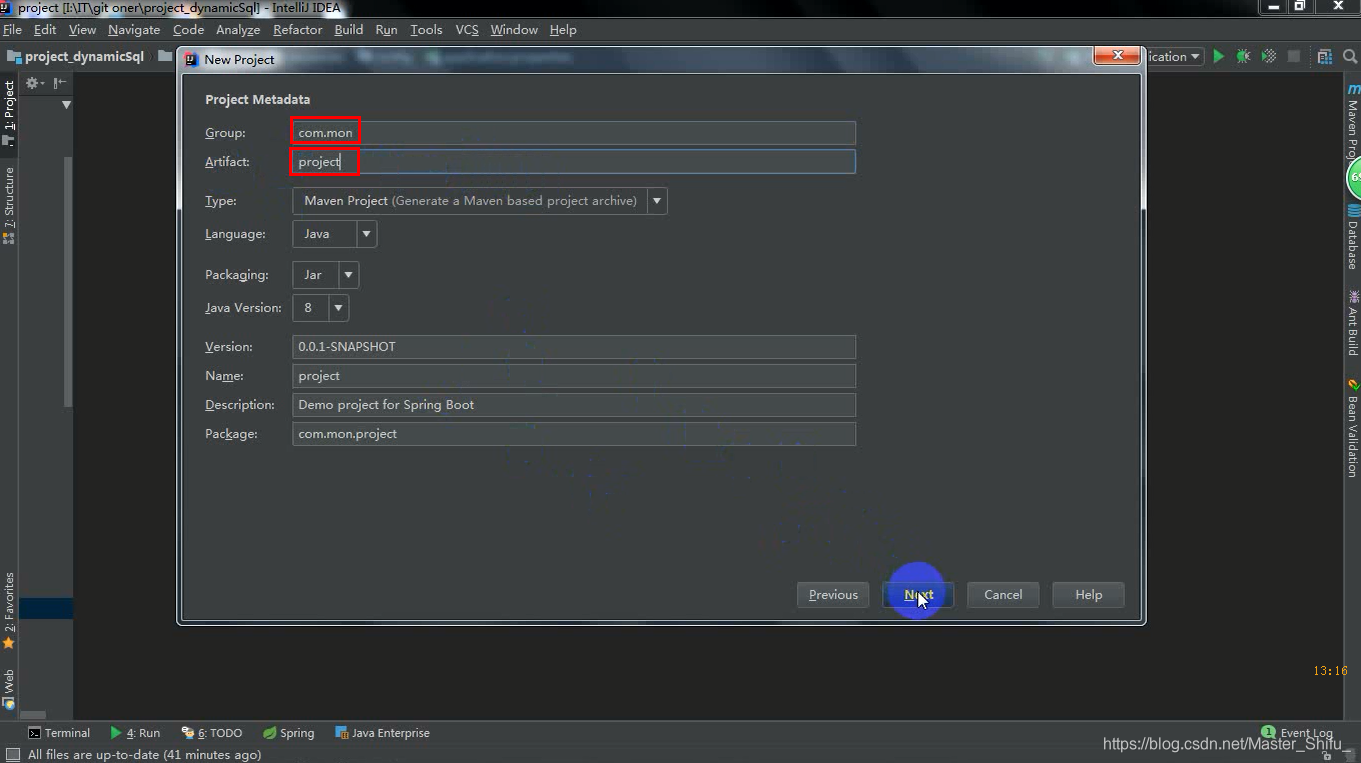Screen dimensions: 1361x763
Task: Open the Java Enterprise tool window
Action: (x=382, y=733)
